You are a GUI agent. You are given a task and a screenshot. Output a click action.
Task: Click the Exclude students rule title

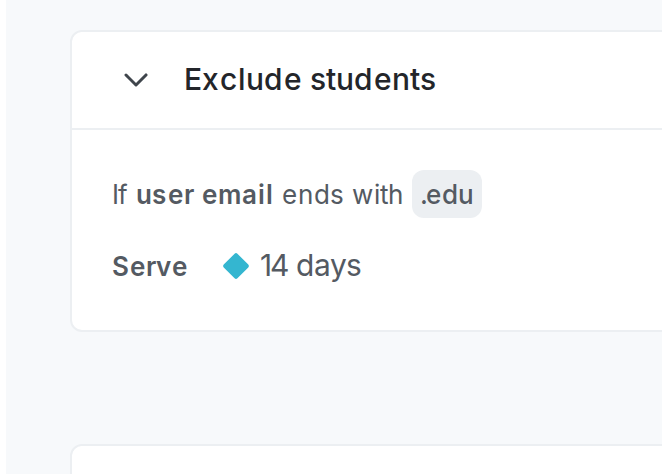(310, 80)
